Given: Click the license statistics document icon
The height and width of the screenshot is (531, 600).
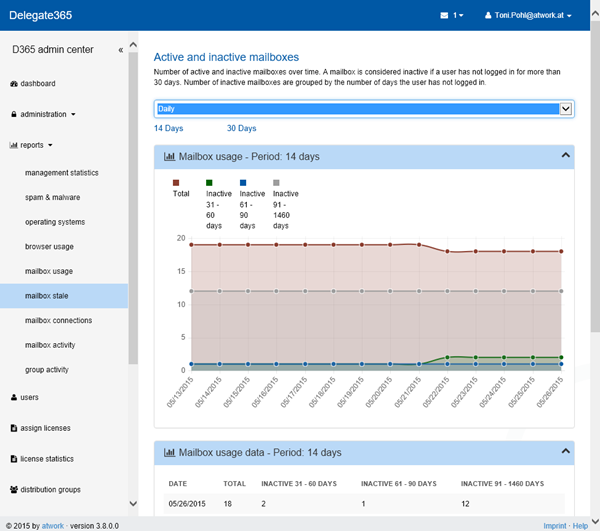Looking at the screenshot, I should [14, 459].
